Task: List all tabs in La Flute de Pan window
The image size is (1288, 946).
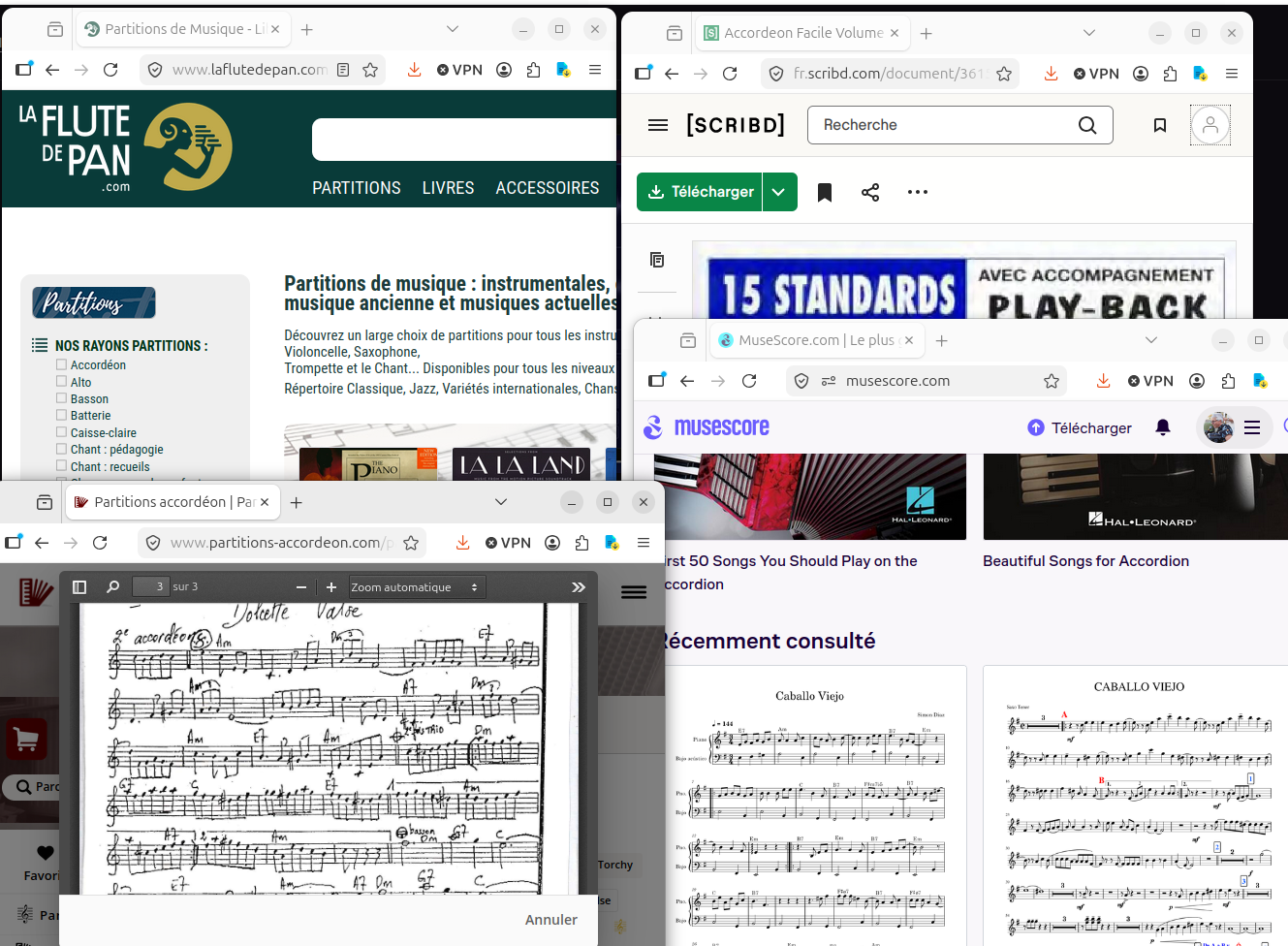Action: pyautogui.click(x=452, y=29)
